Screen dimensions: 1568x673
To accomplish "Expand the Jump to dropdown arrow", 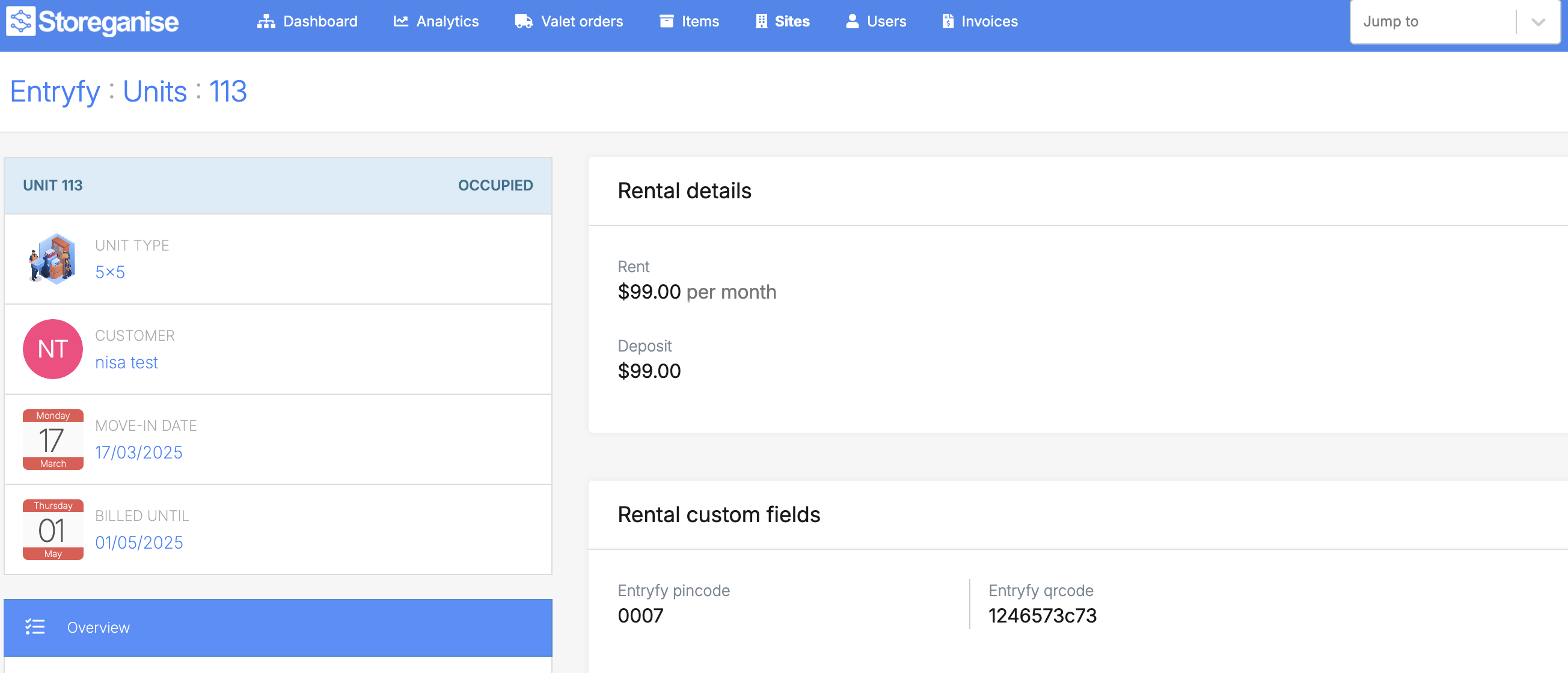I will (x=1538, y=22).
